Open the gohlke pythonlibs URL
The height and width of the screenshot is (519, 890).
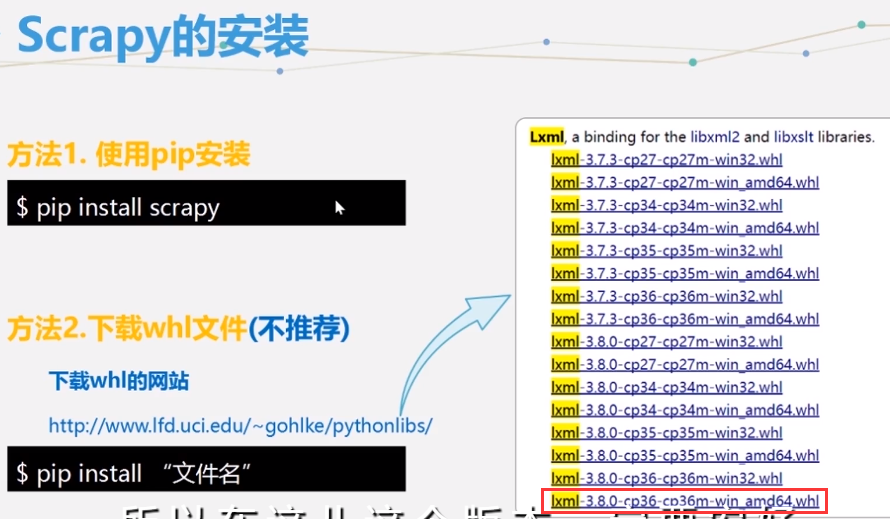point(241,425)
